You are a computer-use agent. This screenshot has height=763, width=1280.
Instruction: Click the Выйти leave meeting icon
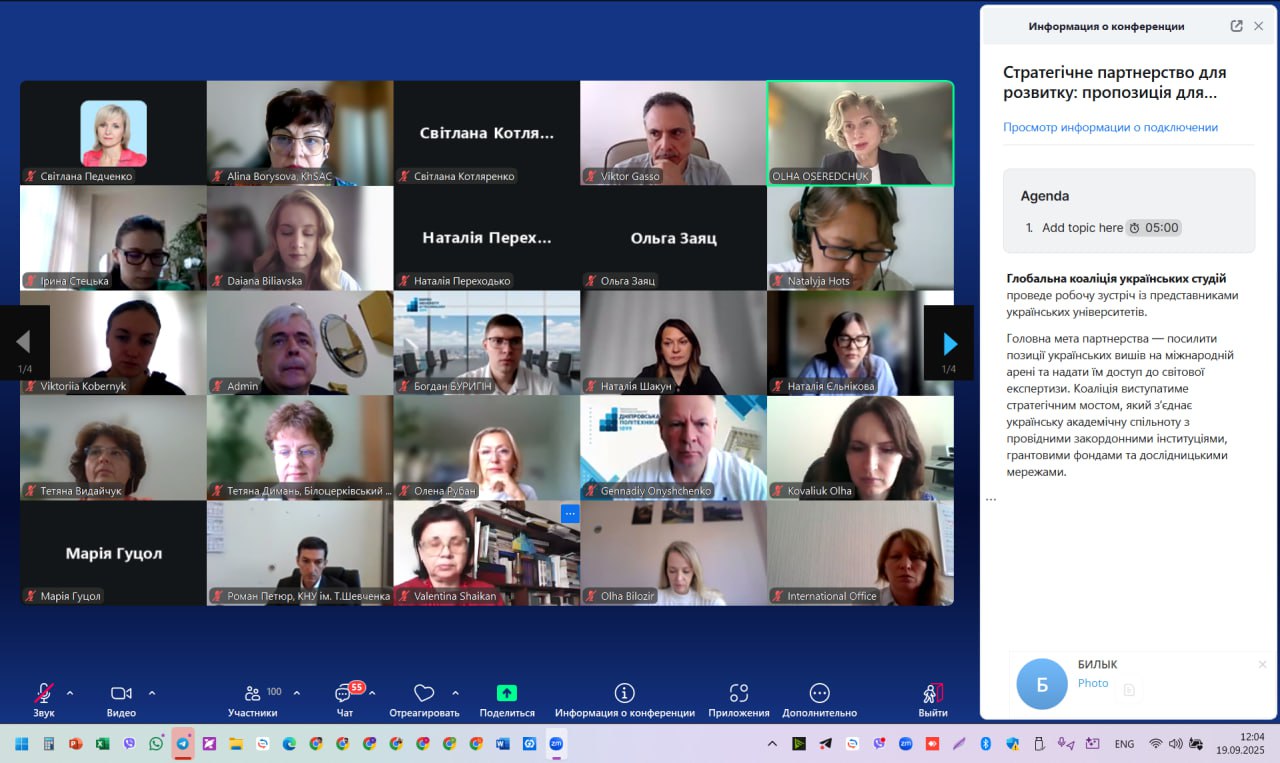[932, 693]
